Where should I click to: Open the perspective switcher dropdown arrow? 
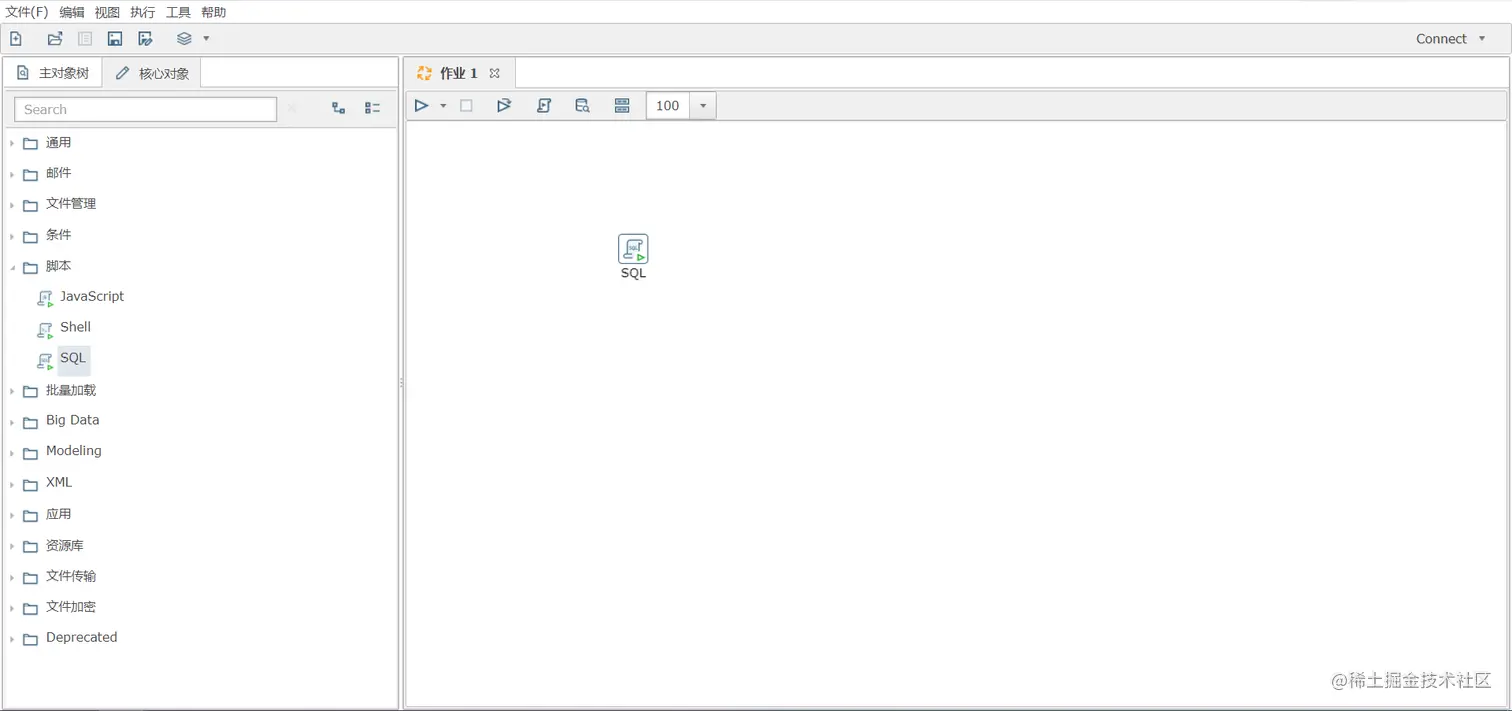coord(206,39)
